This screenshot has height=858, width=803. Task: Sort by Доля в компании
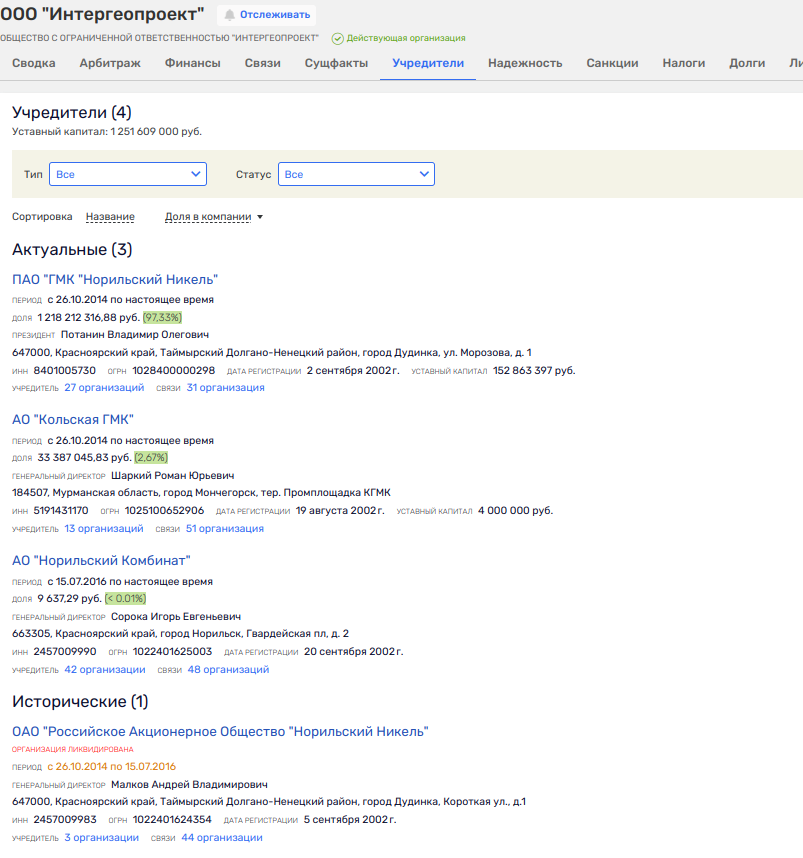208,217
